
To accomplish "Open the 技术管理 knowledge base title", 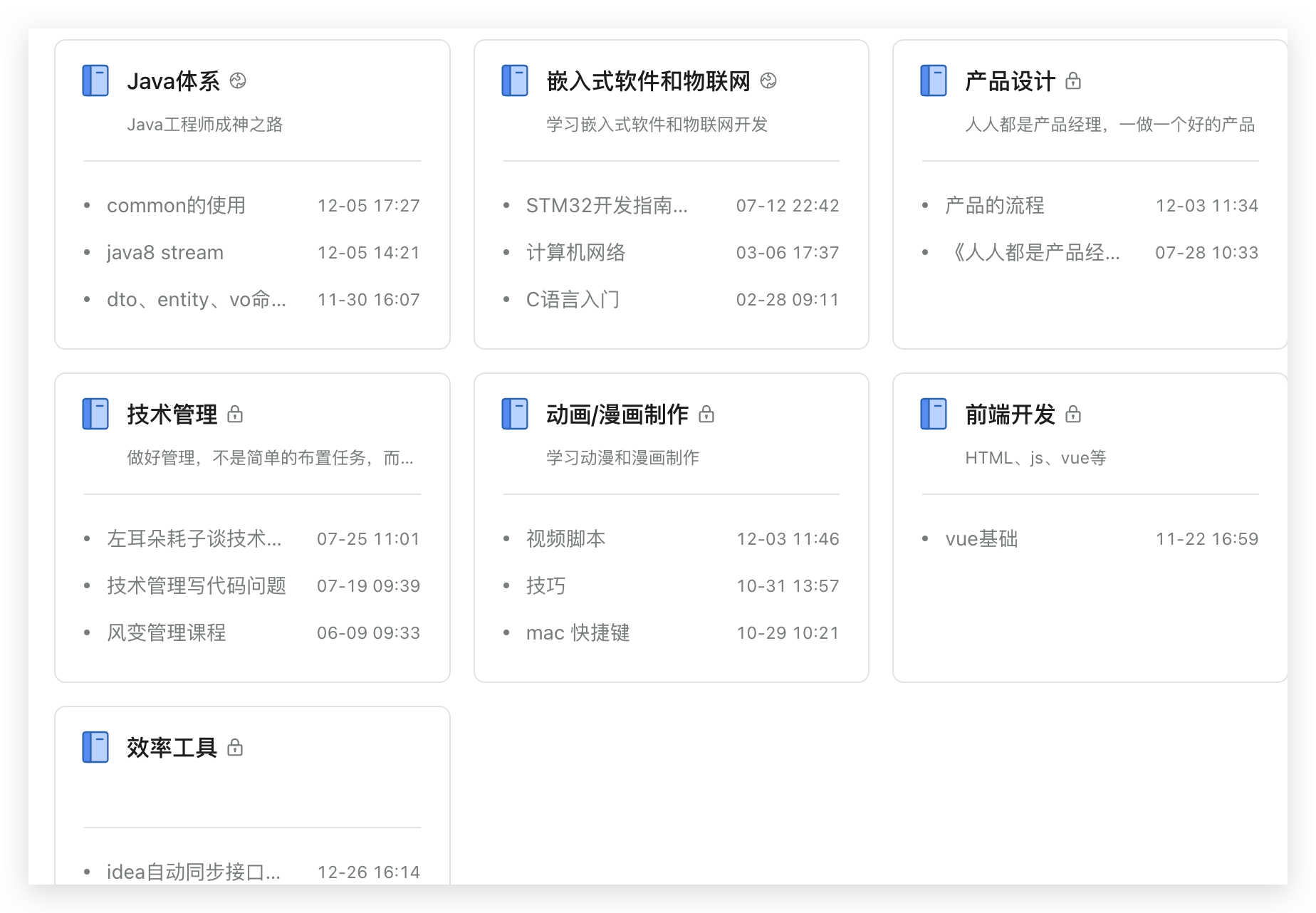I will tap(172, 414).
